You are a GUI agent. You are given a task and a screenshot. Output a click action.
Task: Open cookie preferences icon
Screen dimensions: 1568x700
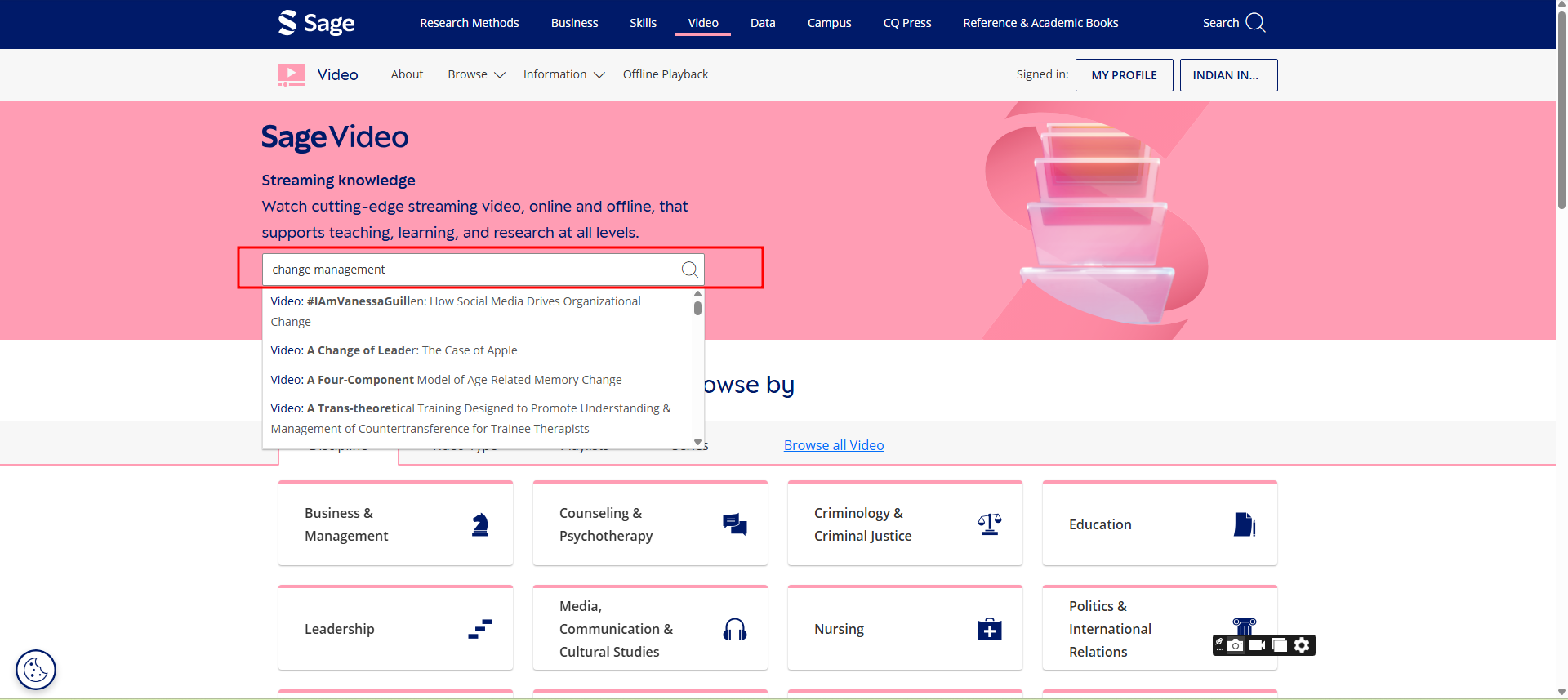(36, 670)
